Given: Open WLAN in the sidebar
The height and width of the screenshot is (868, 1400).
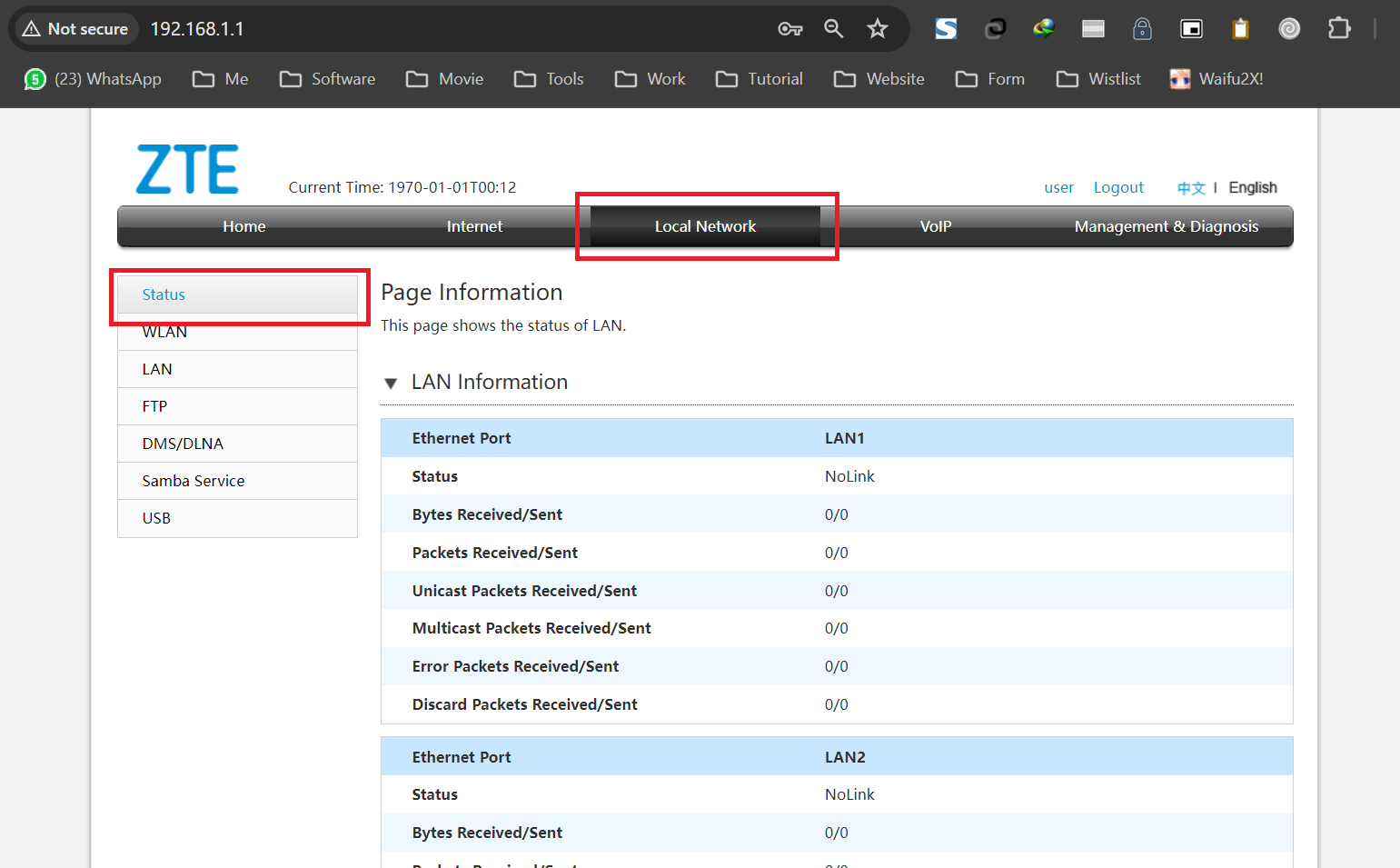Looking at the screenshot, I should coord(238,332).
